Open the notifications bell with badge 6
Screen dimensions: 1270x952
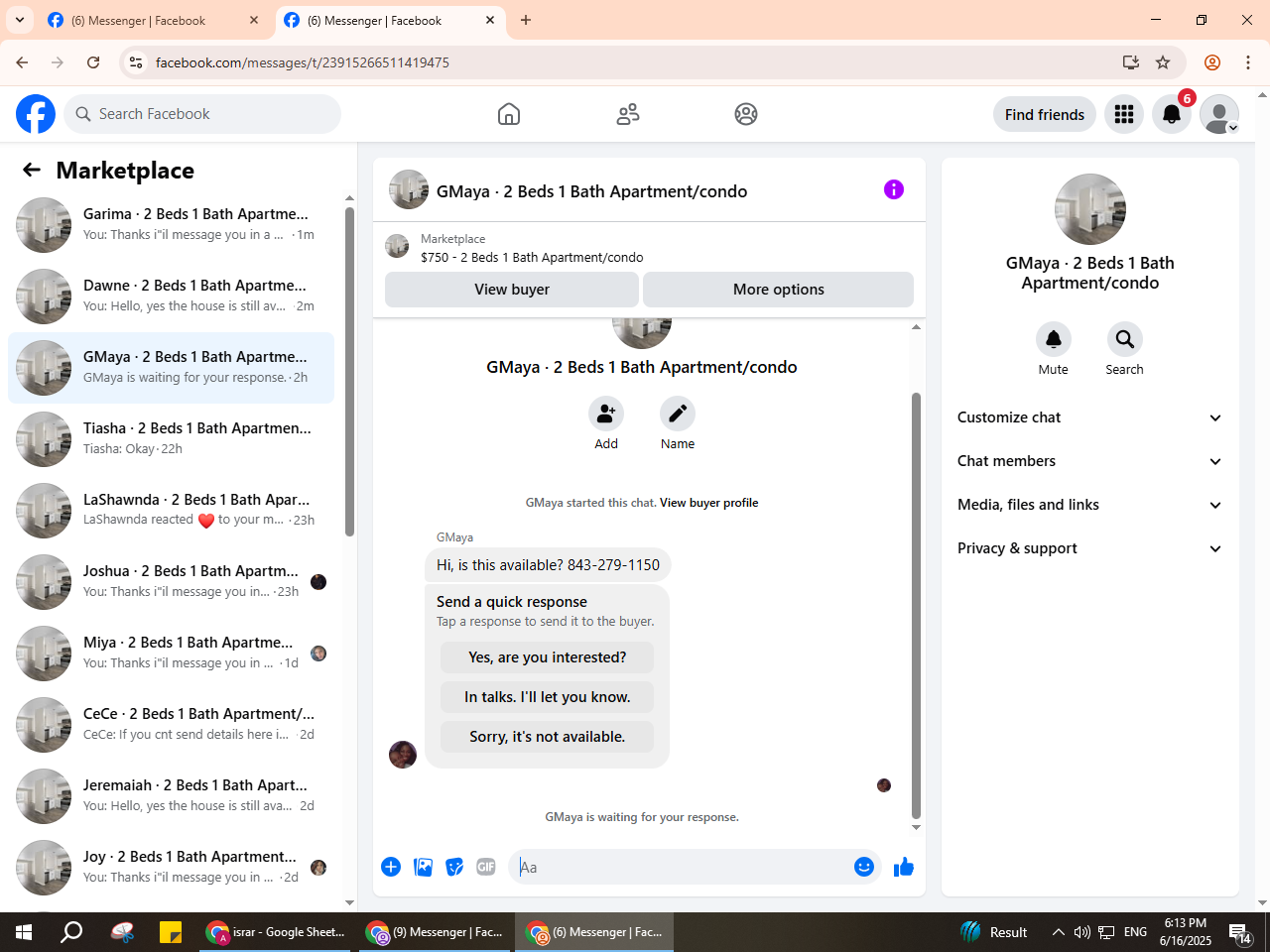click(x=1172, y=114)
